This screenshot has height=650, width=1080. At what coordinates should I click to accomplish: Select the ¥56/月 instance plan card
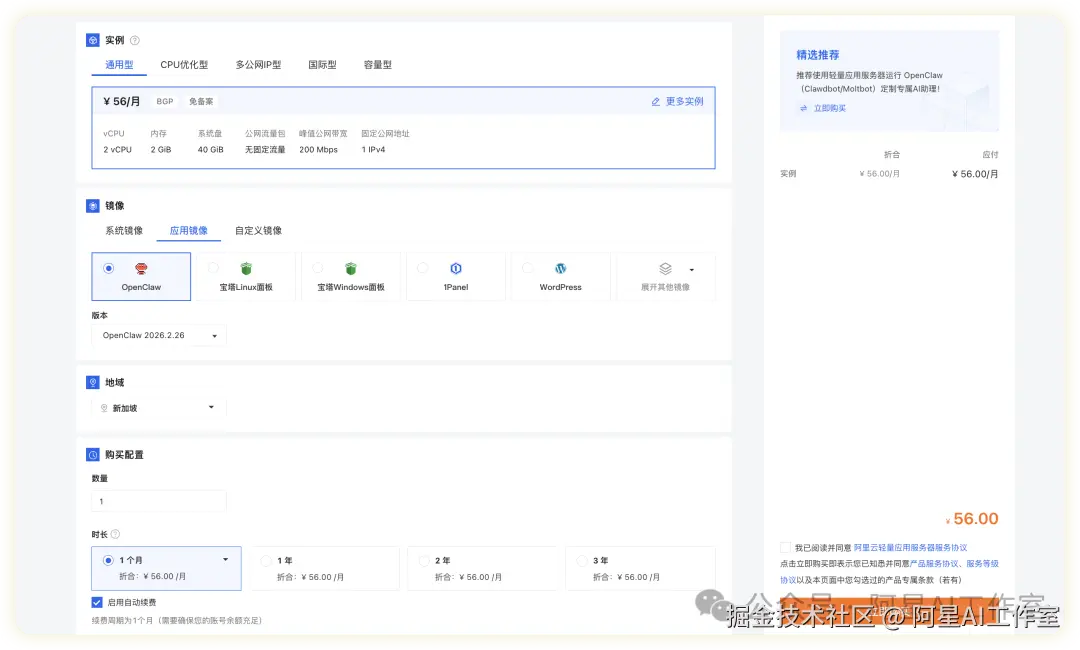coord(404,127)
